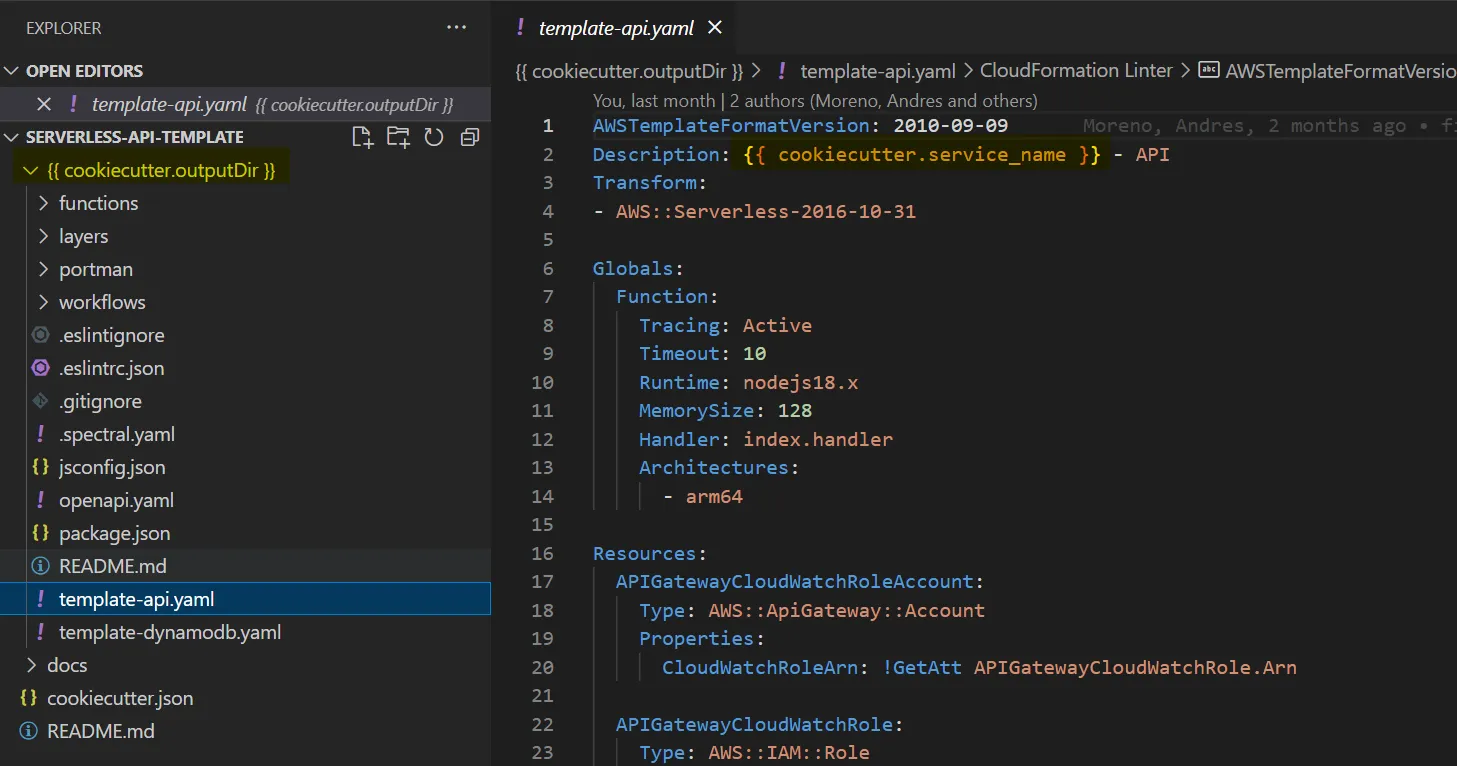Click the YAML icon beside openapi.yaml

40,500
